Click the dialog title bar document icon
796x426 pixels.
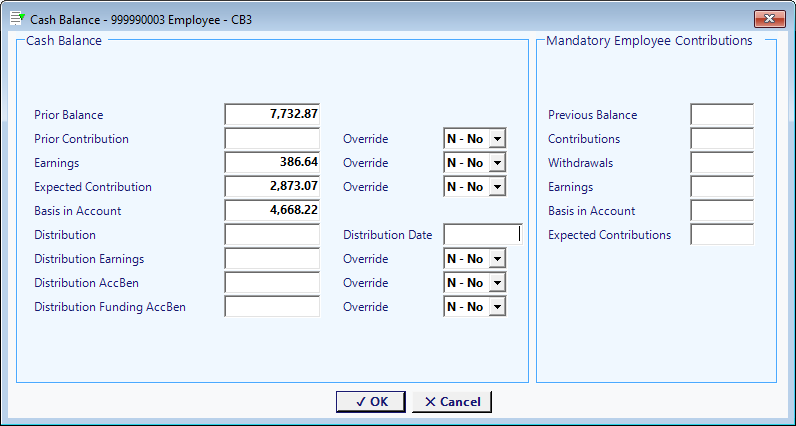pos(17,19)
